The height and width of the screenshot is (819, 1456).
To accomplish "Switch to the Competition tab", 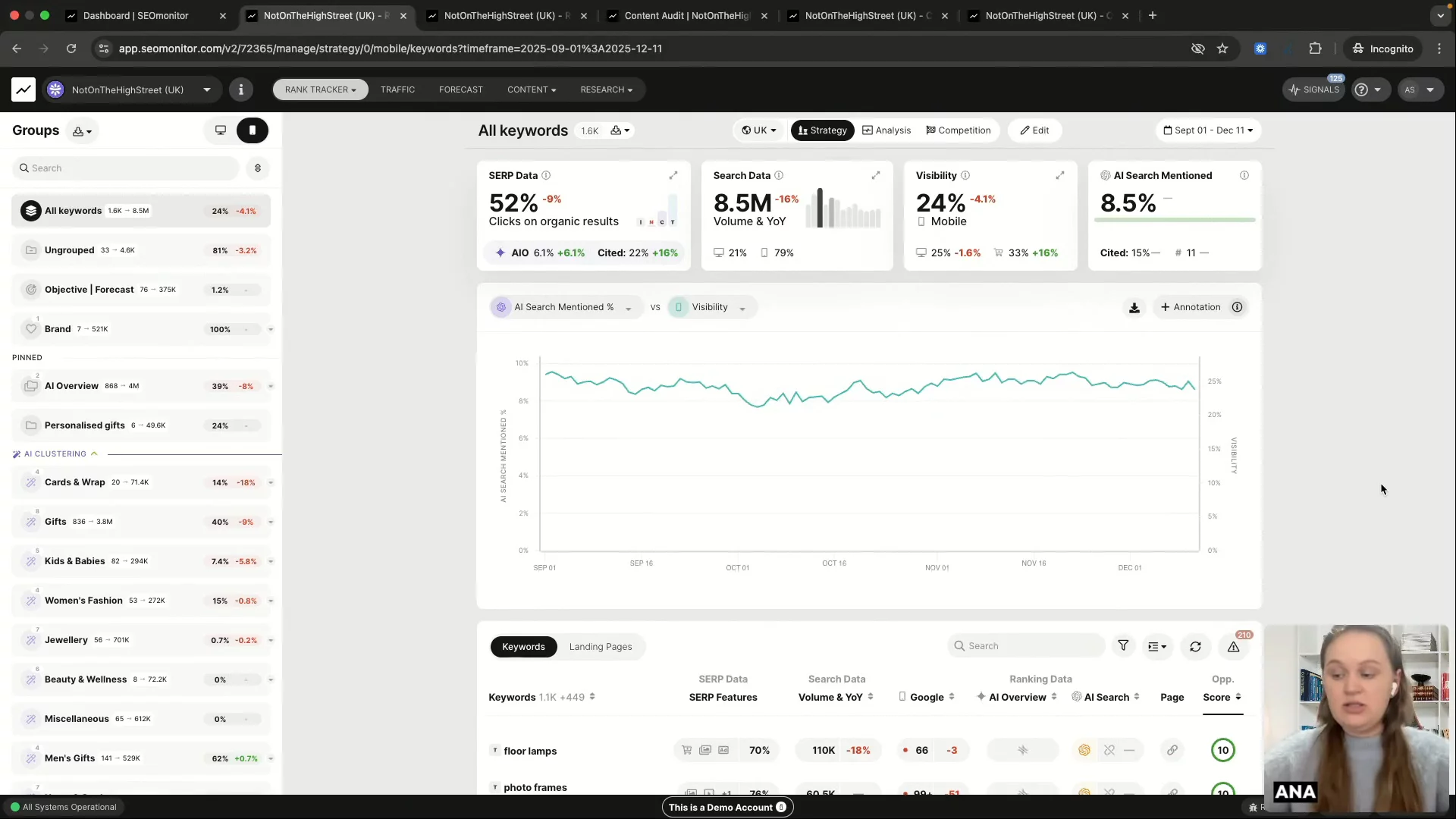I will (x=959, y=130).
